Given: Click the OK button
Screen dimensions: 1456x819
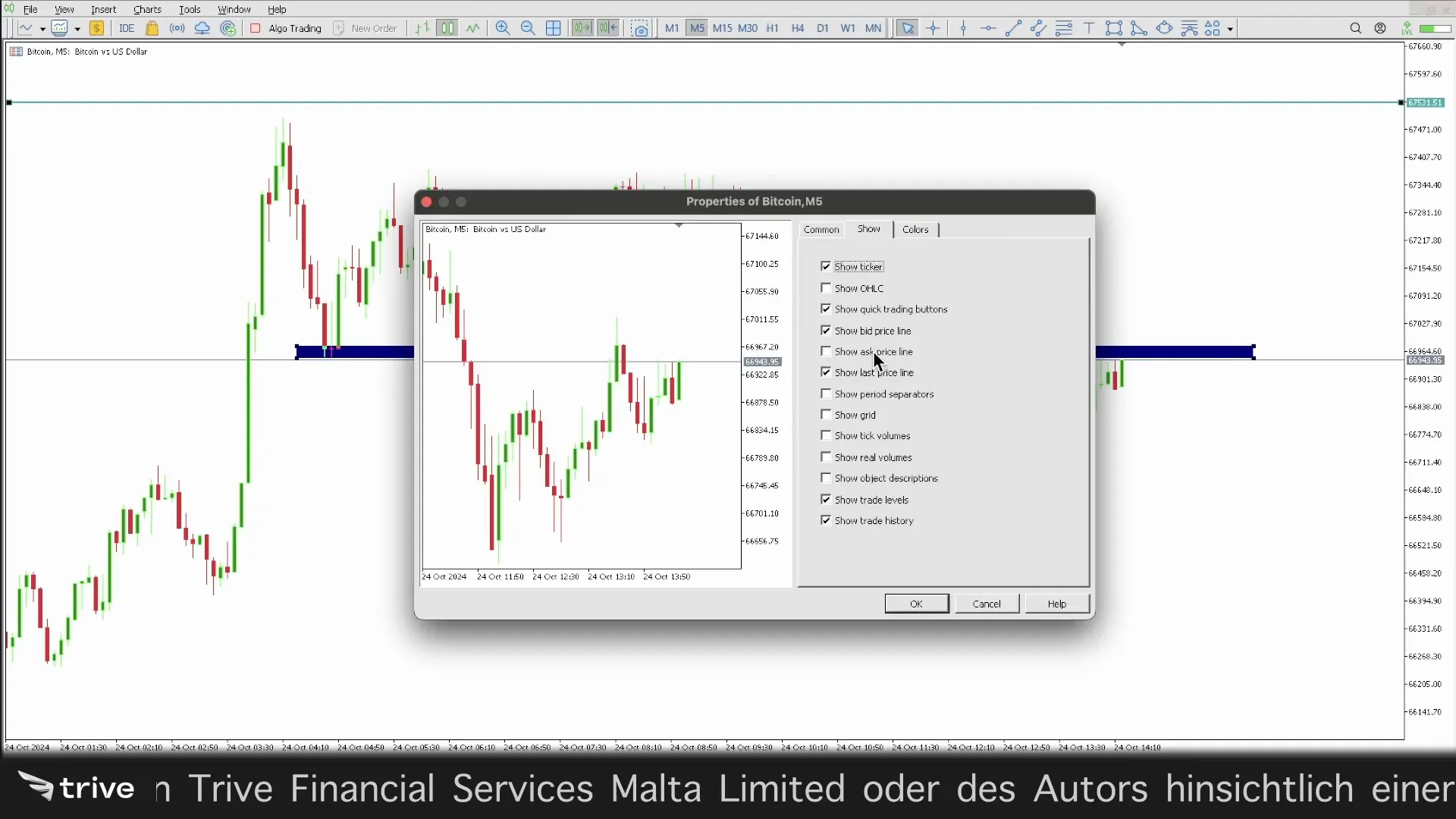Looking at the screenshot, I should [x=916, y=603].
